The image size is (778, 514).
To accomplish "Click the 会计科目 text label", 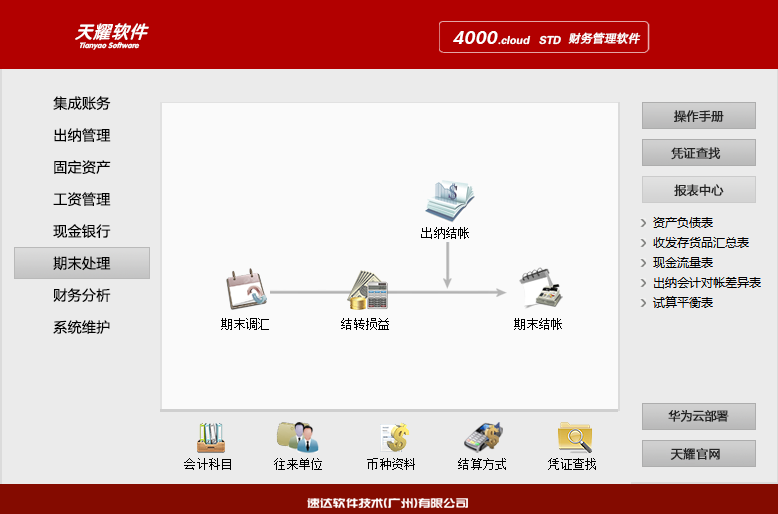I will pos(208,464).
